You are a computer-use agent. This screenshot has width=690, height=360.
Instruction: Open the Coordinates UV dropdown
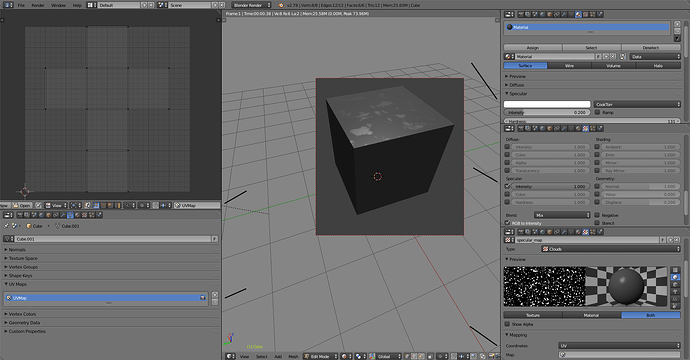coord(619,345)
